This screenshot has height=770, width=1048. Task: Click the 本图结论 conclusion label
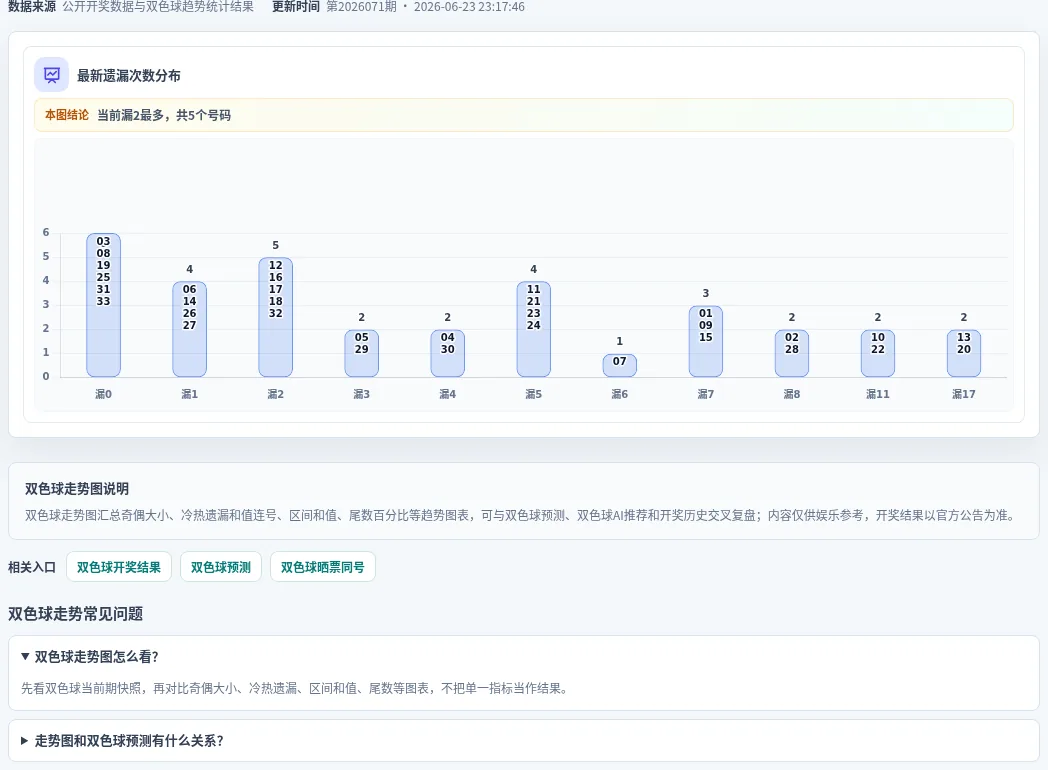[x=67, y=115]
